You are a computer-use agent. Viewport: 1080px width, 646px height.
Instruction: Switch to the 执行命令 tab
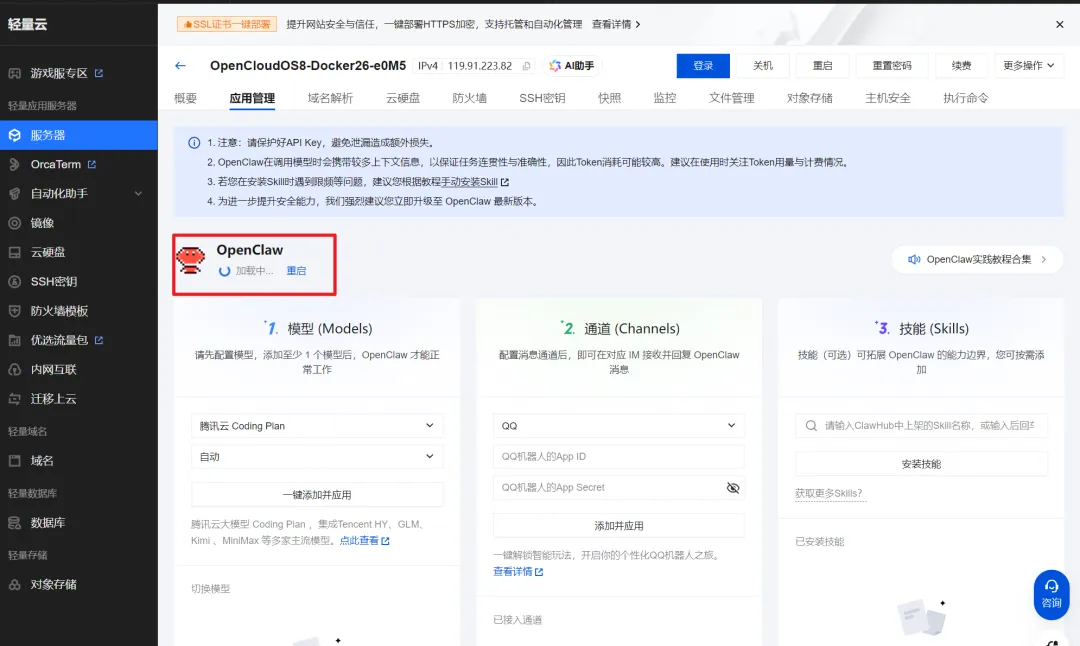(x=966, y=98)
